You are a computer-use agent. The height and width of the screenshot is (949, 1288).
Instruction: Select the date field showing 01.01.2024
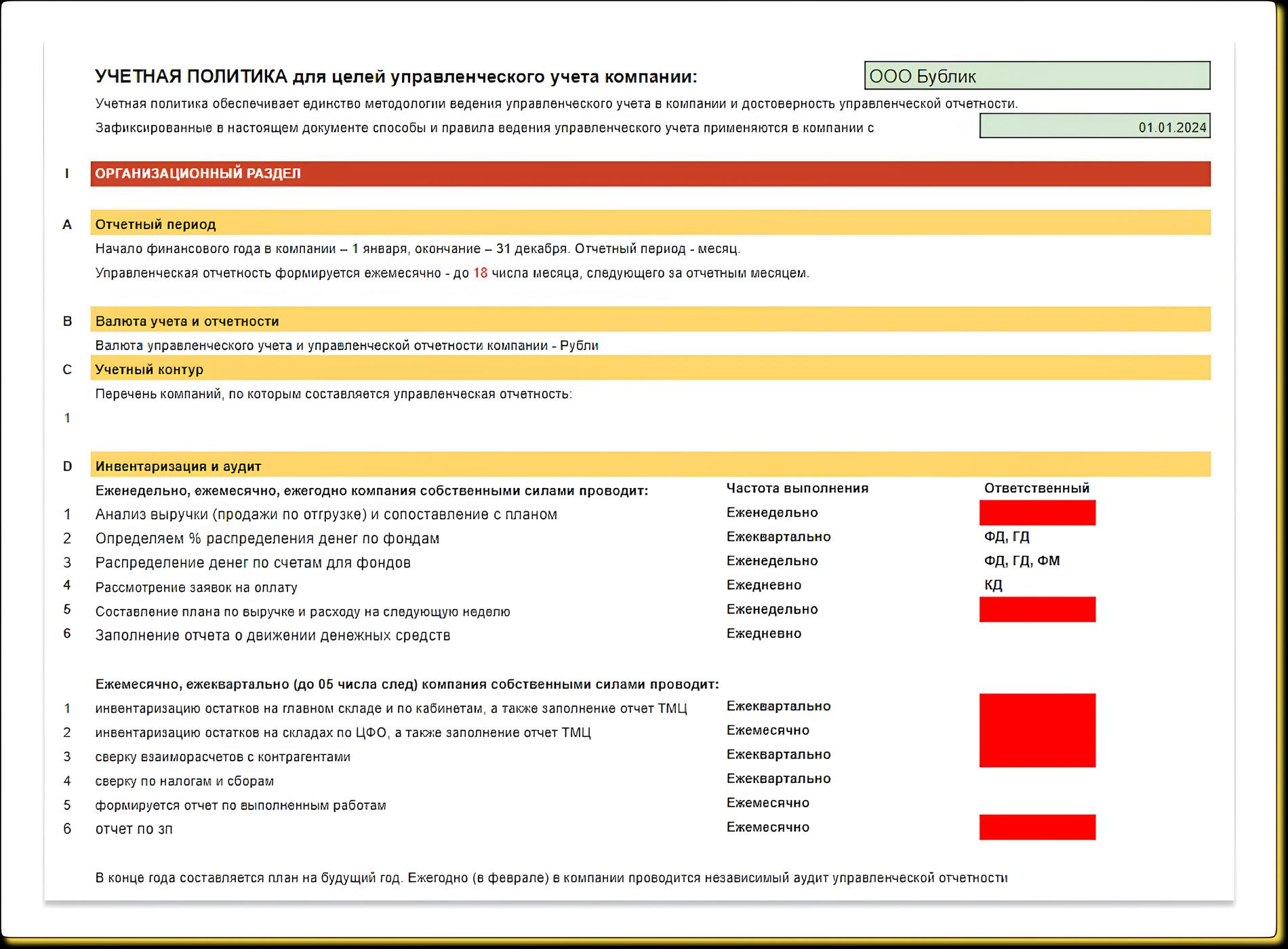(x=1094, y=127)
